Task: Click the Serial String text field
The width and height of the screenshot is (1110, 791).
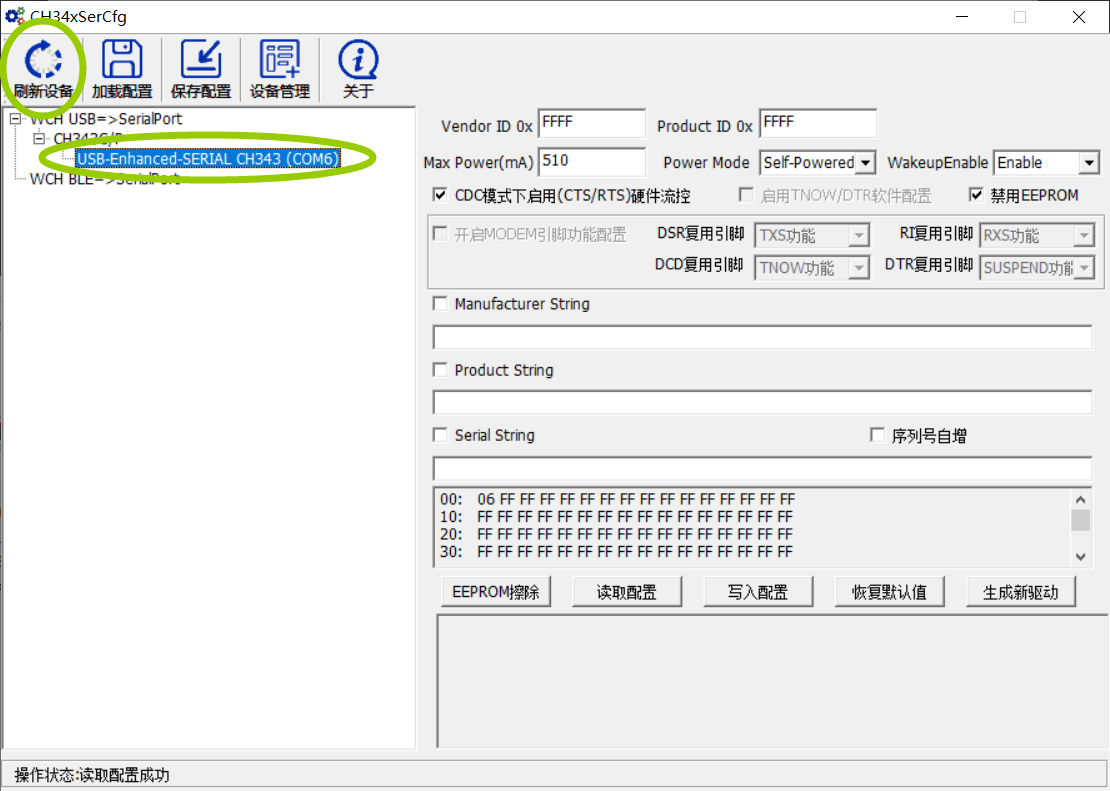Action: 762,468
